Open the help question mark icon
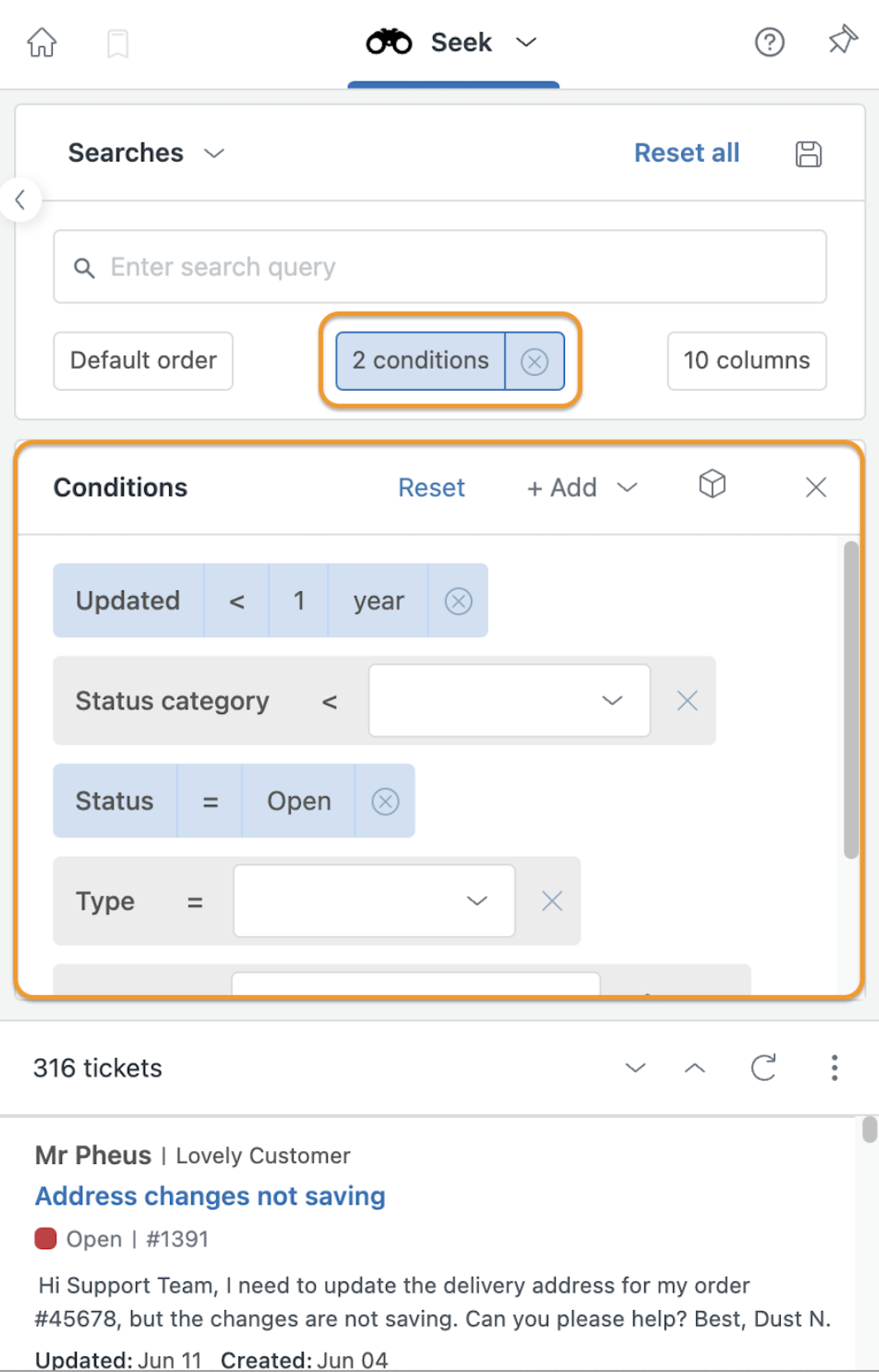The image size is (879, 1372). click(x=769, y=42)
